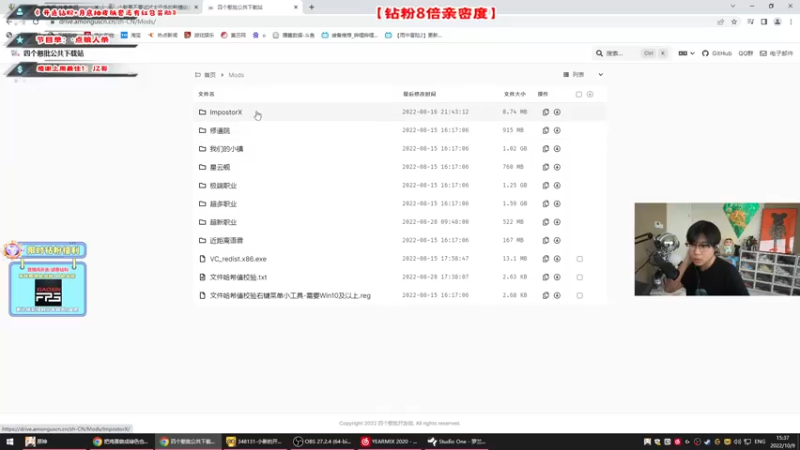The image size is (800, 450).
Task: Copy link for the 1.02 GB folder
Action: 545,149
